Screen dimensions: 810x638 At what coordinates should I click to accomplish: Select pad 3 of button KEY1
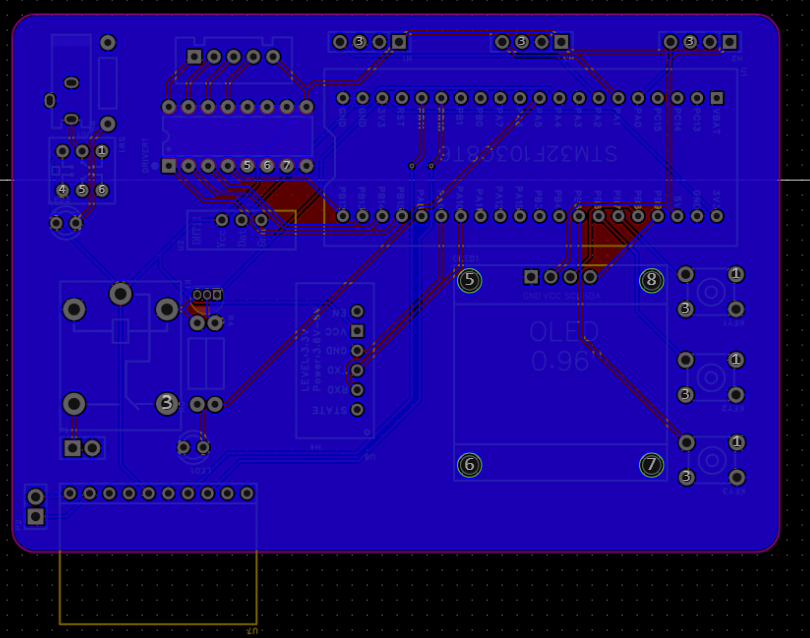[x=686, y=309]
